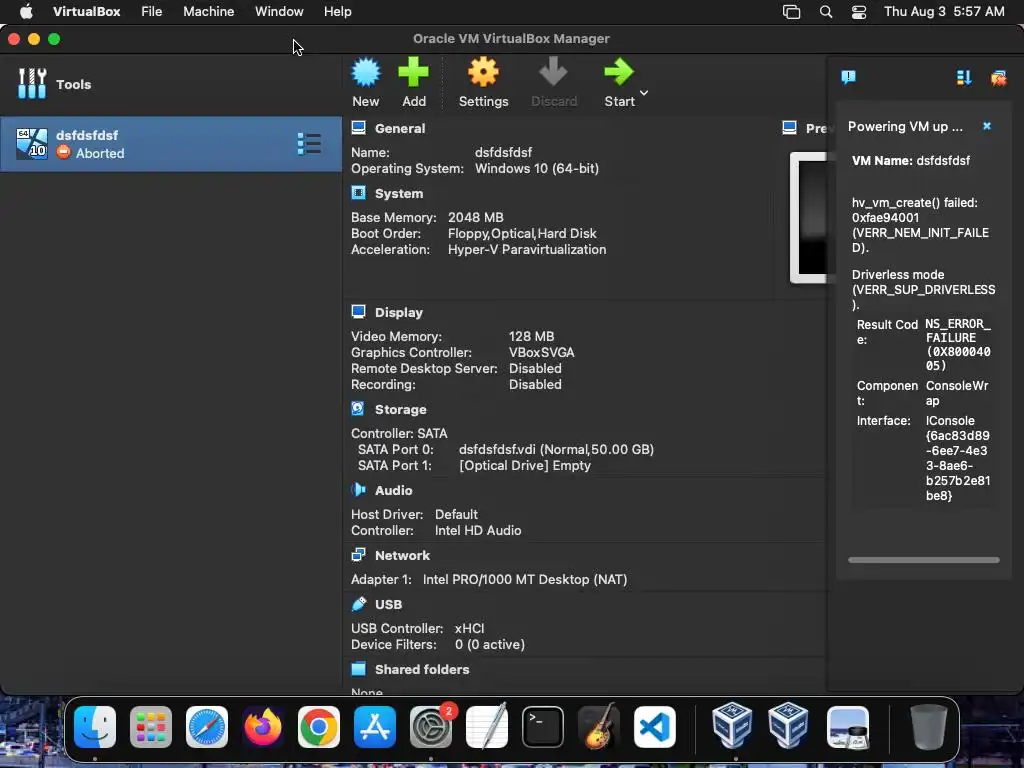Screen dimensions: 1024x768
Task: Click the Spotlight search icon in menu bar
Action: (x=826, y=12)
